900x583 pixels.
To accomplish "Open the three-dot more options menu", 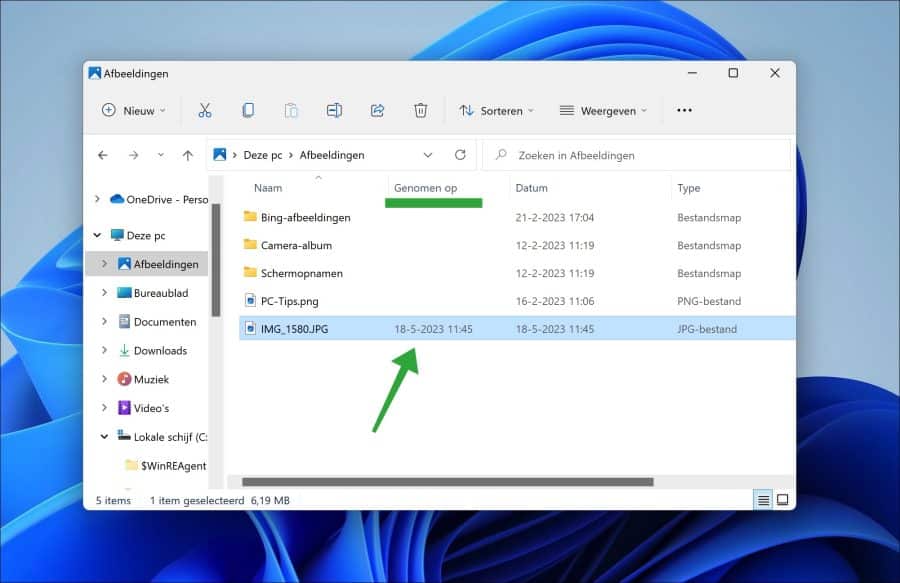I will pyautogui.click(x=684, y=110).
